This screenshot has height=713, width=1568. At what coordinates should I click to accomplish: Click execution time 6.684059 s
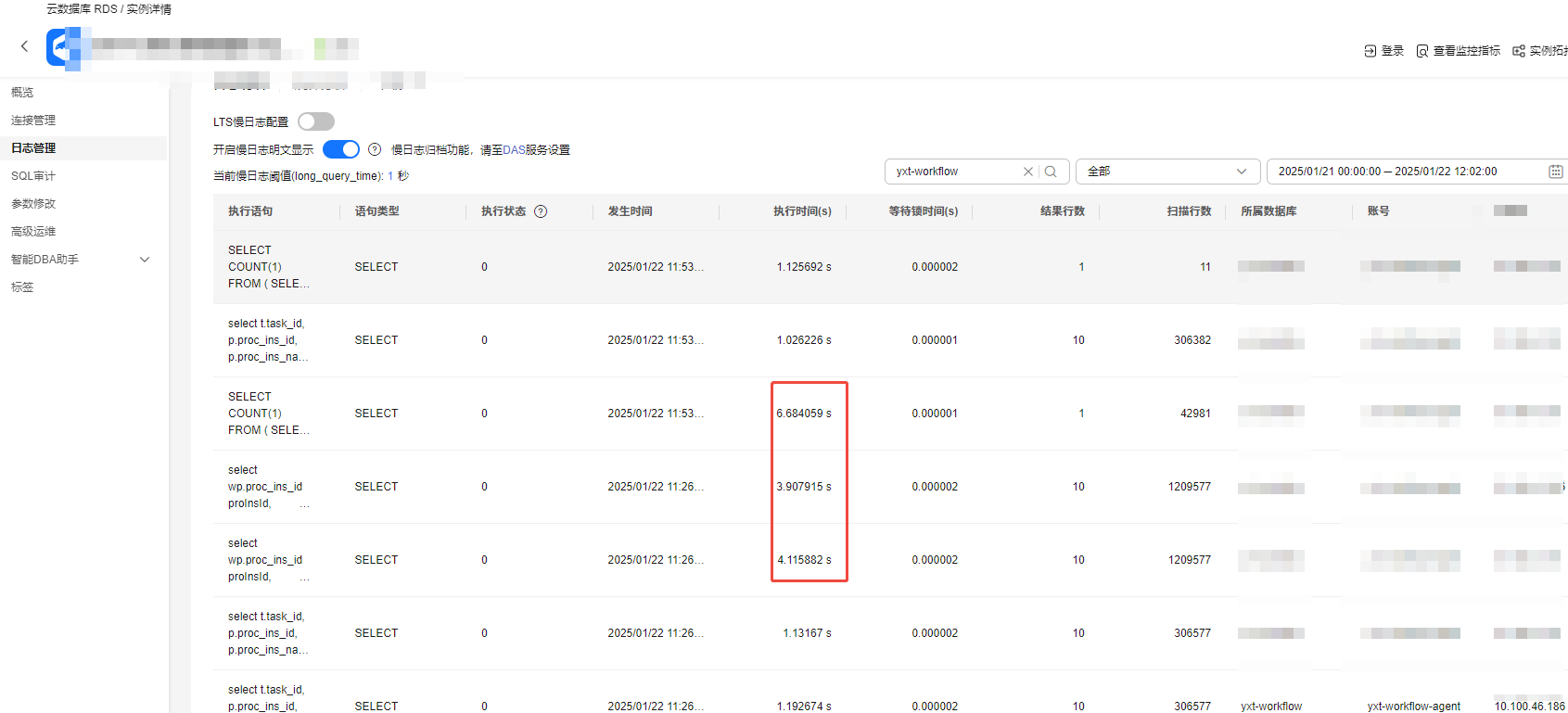coord(804,414)
